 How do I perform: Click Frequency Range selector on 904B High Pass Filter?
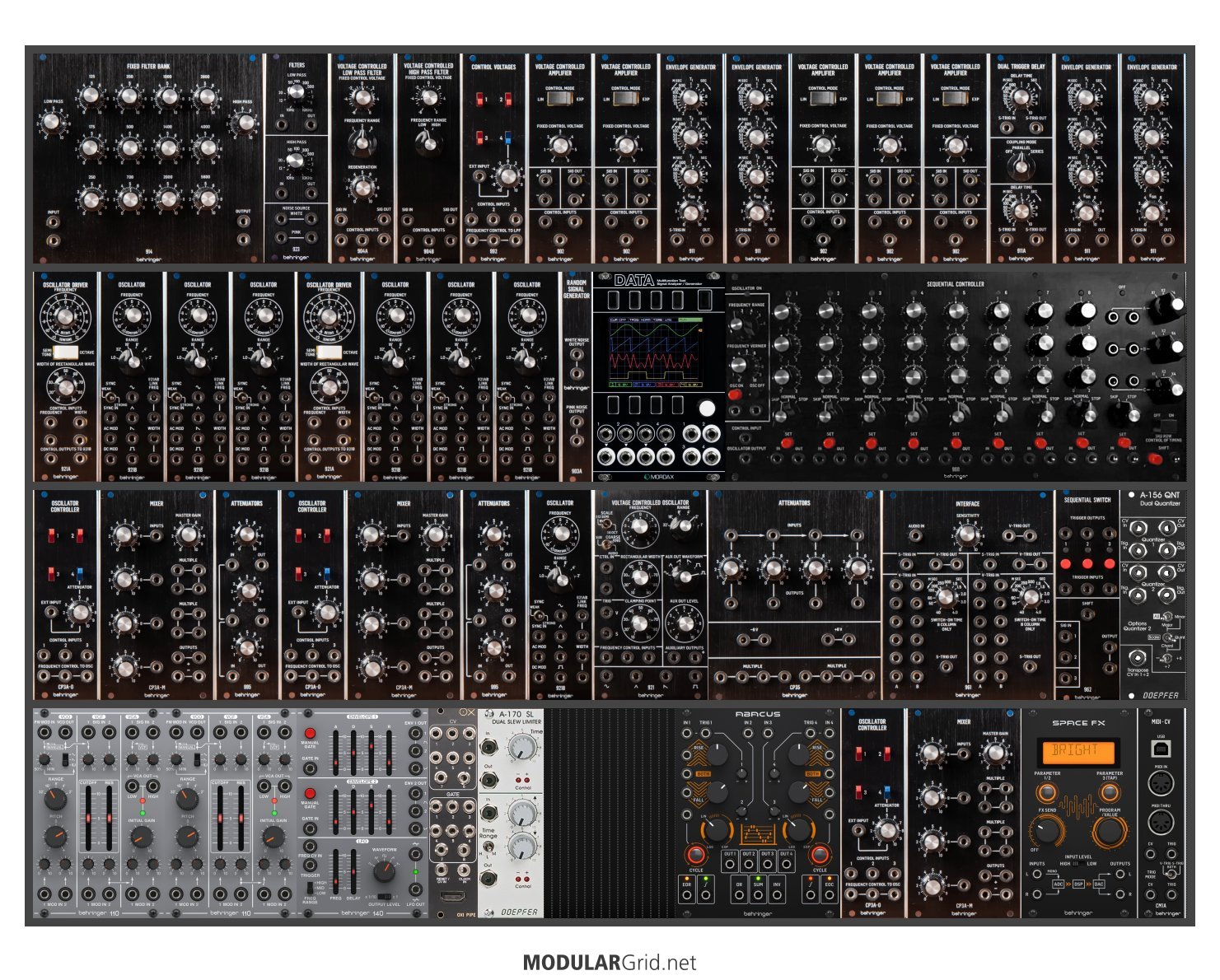click(x=428, y=145)
